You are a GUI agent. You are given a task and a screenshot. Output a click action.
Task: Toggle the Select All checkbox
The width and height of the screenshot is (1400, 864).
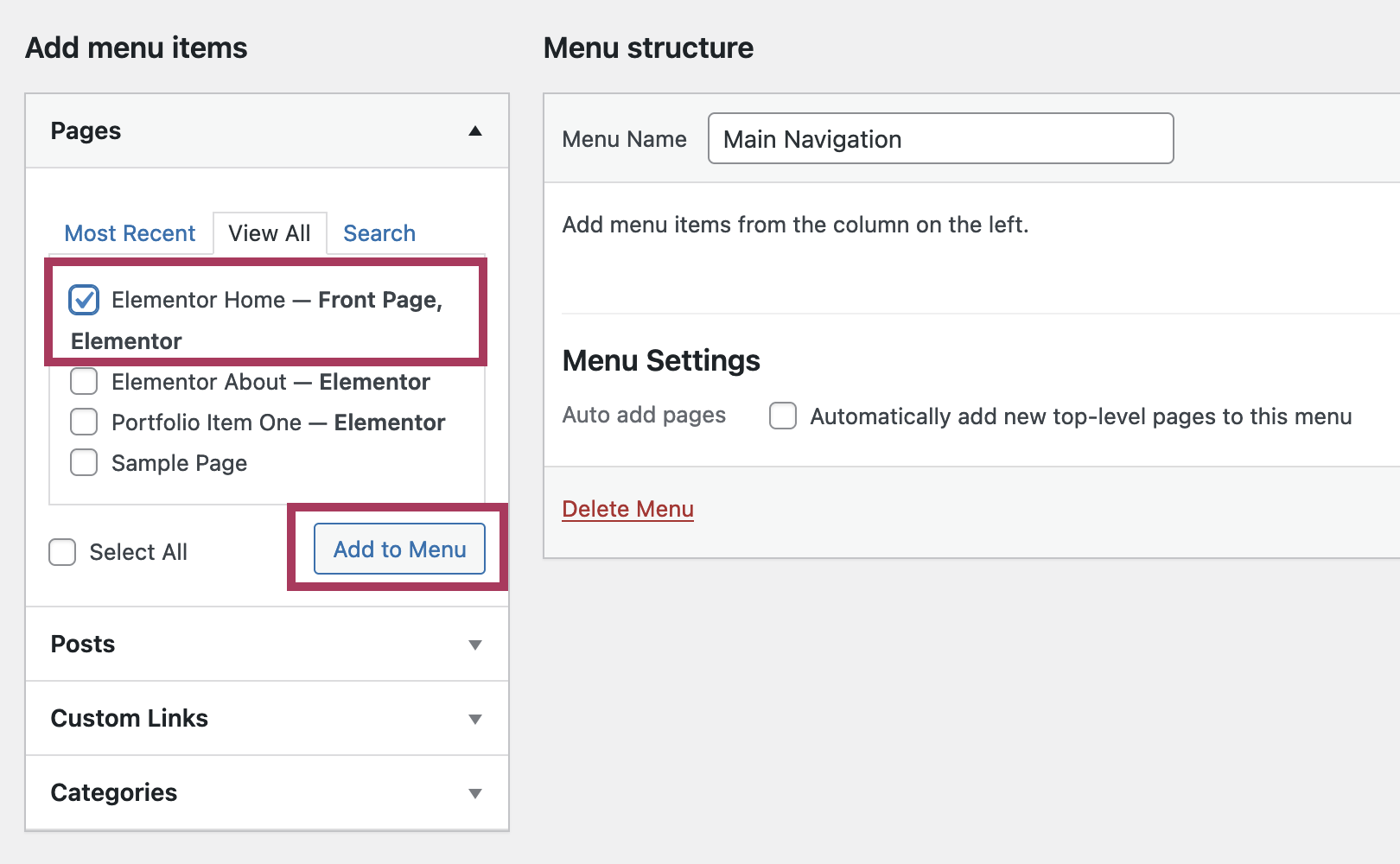pyautogui.click(x=62, y=552)
